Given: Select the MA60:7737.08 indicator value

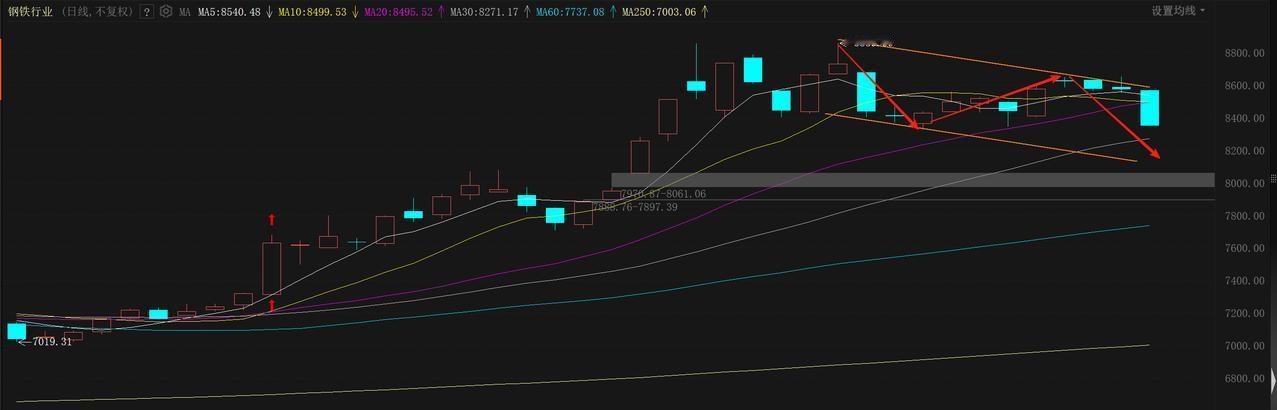Looking at the screenshot, I should pyautogui.click(x=570, y=12).
